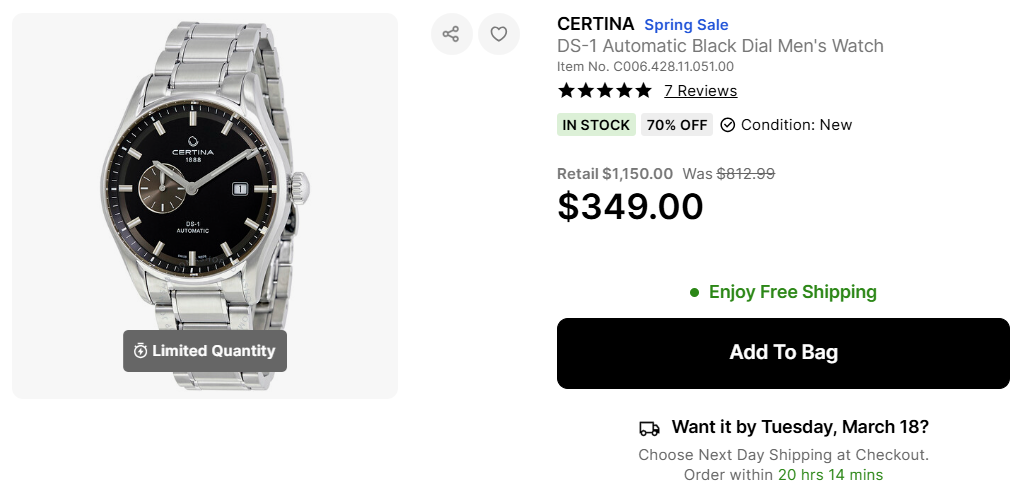Click the five-star rating

point(605,91)
